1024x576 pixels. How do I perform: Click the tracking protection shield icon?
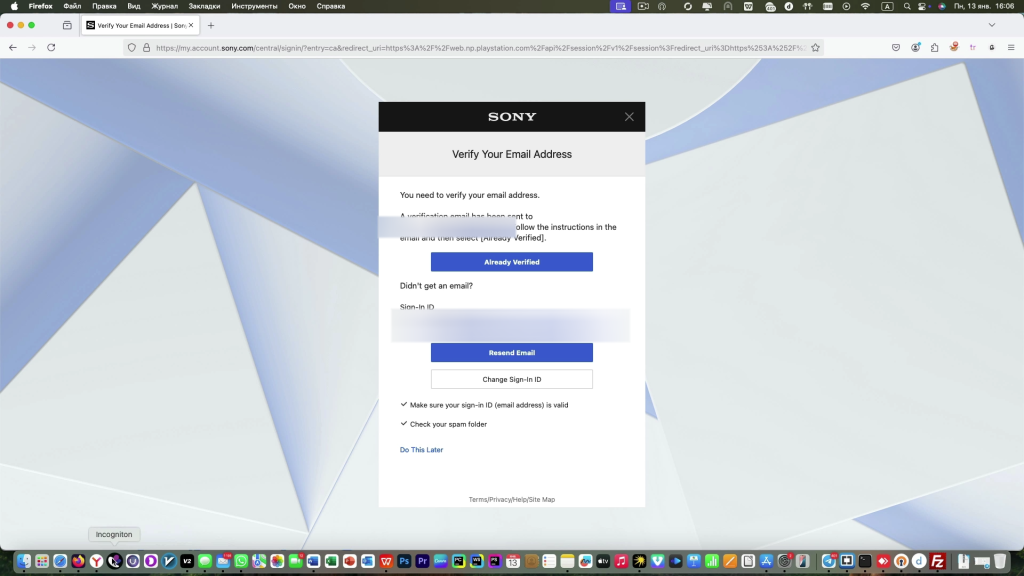pos(131,47)
